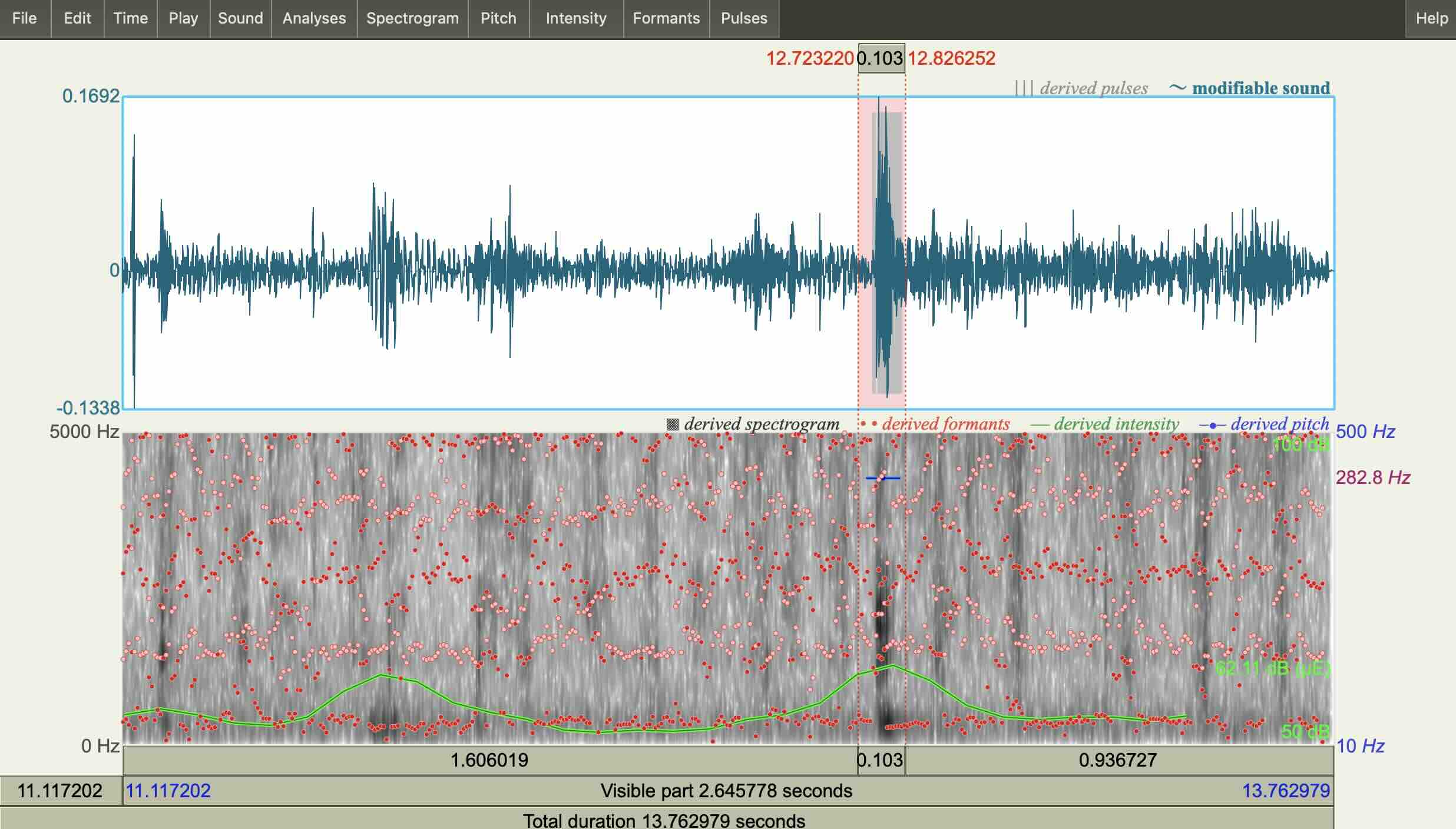Viewport: 1456px width, 829px height.
Task: Open the Formants menu
Action: point(666,18)
